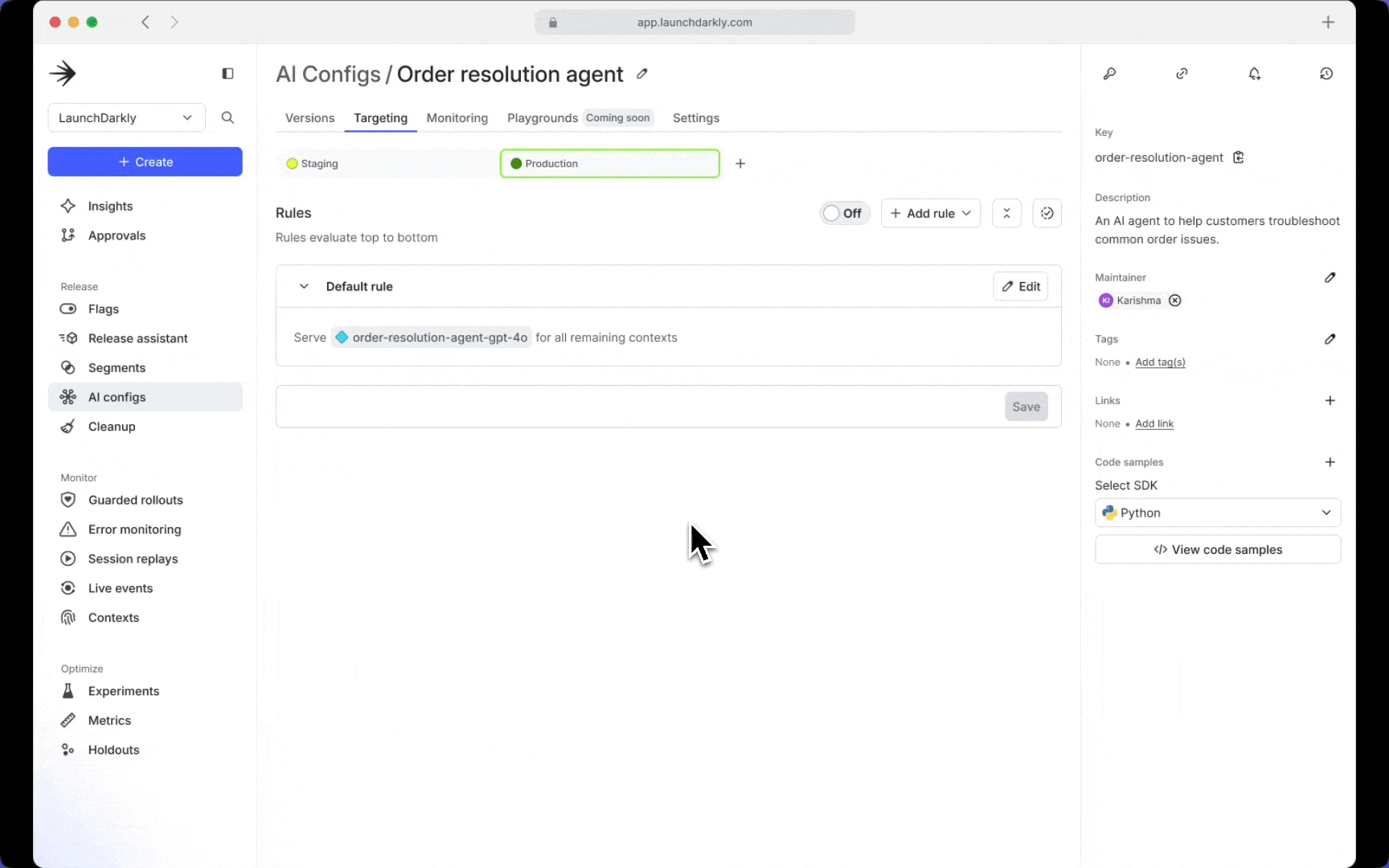The image size is (1389, 868).
Task: Click the pencil icon beside config title
Action: coord(641,74)
